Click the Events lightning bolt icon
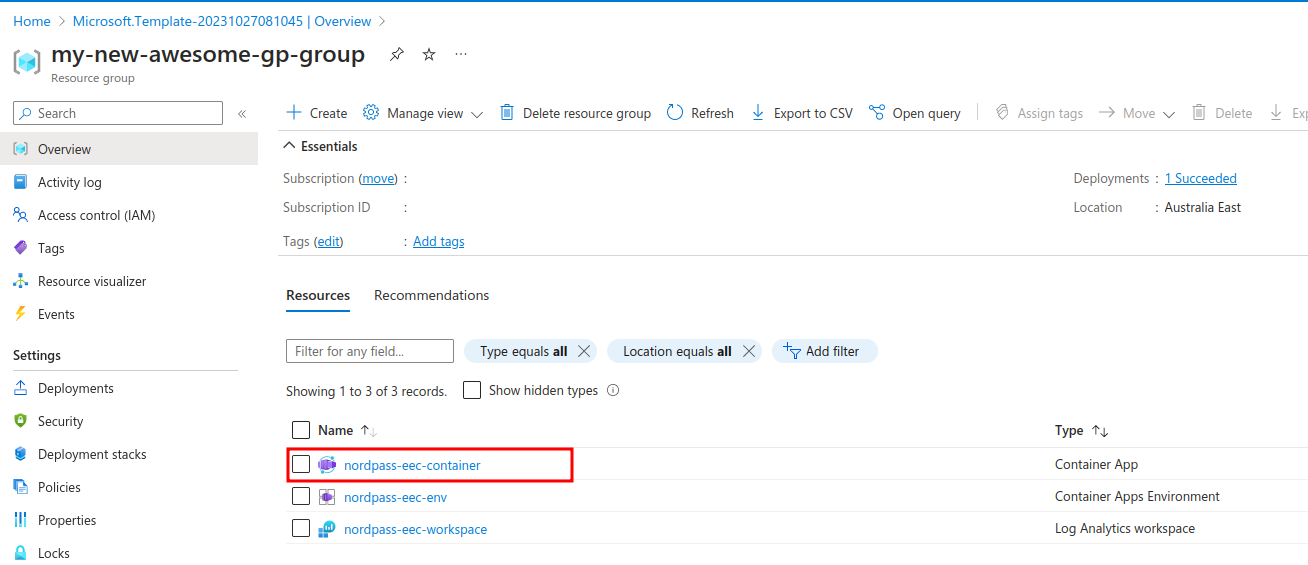This screenshot has height=565, width=1308. (x=20, y=314)
